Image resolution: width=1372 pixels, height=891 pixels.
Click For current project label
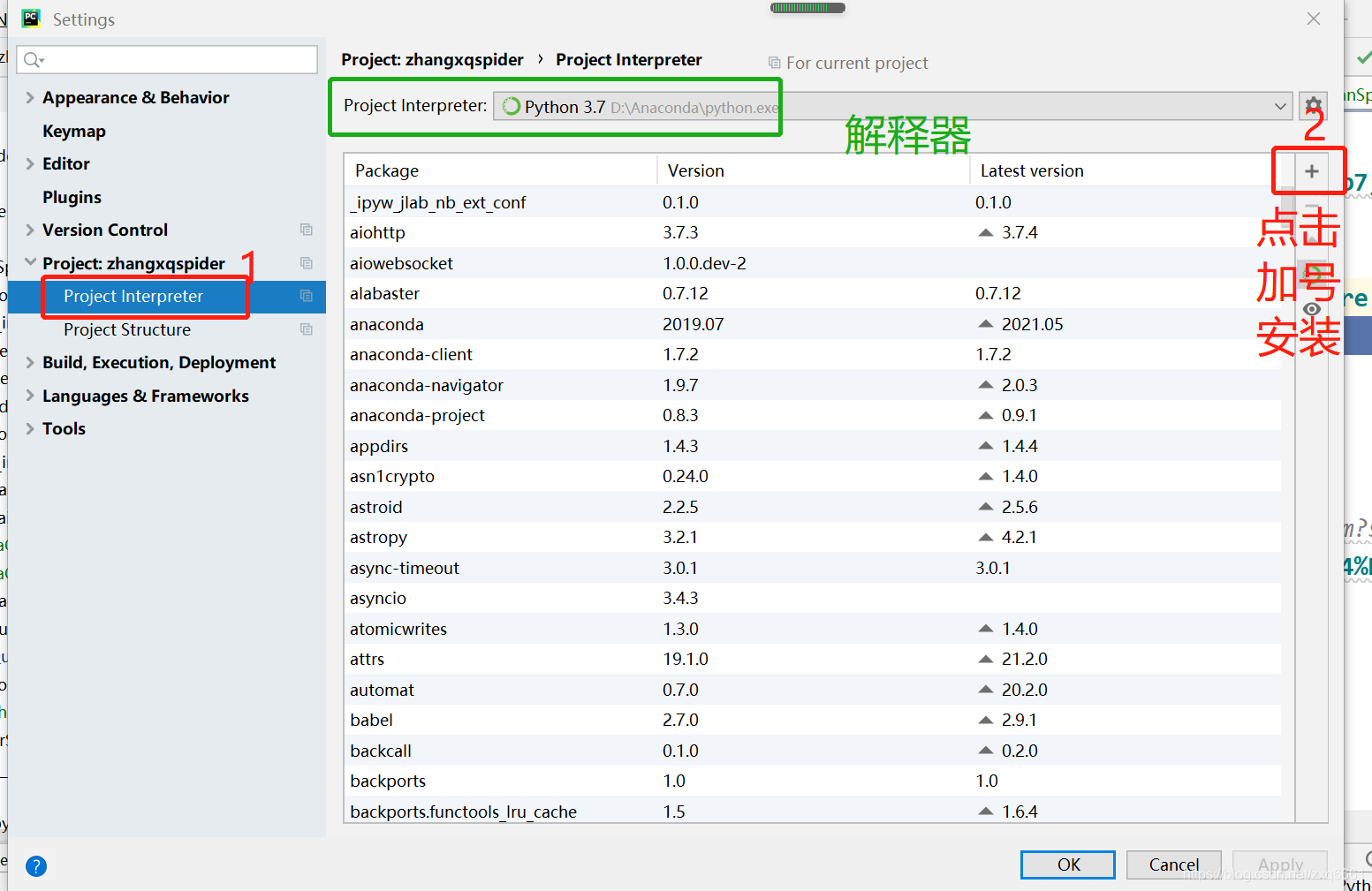tap(857, 63)
